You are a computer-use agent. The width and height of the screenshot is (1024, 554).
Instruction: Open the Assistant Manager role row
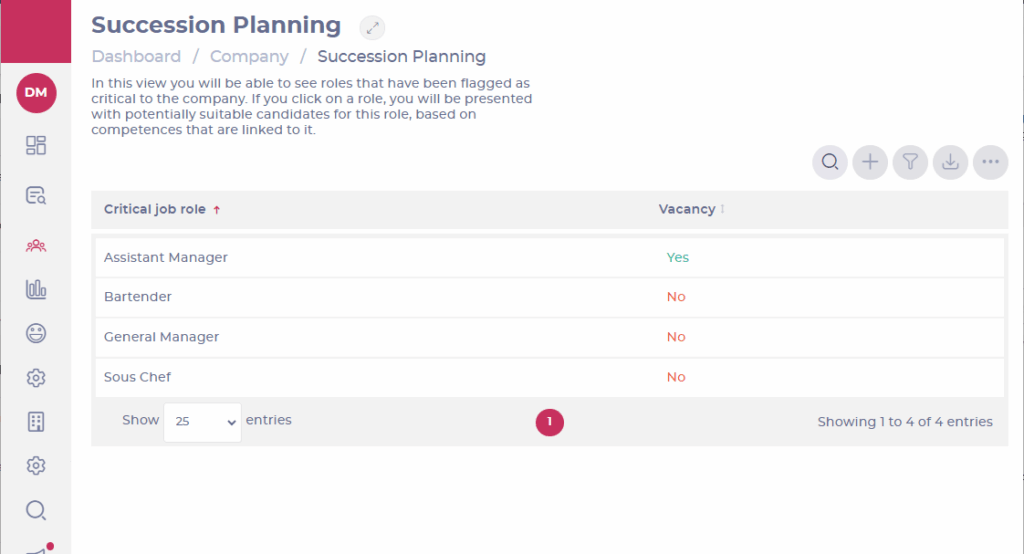[166, 258]
